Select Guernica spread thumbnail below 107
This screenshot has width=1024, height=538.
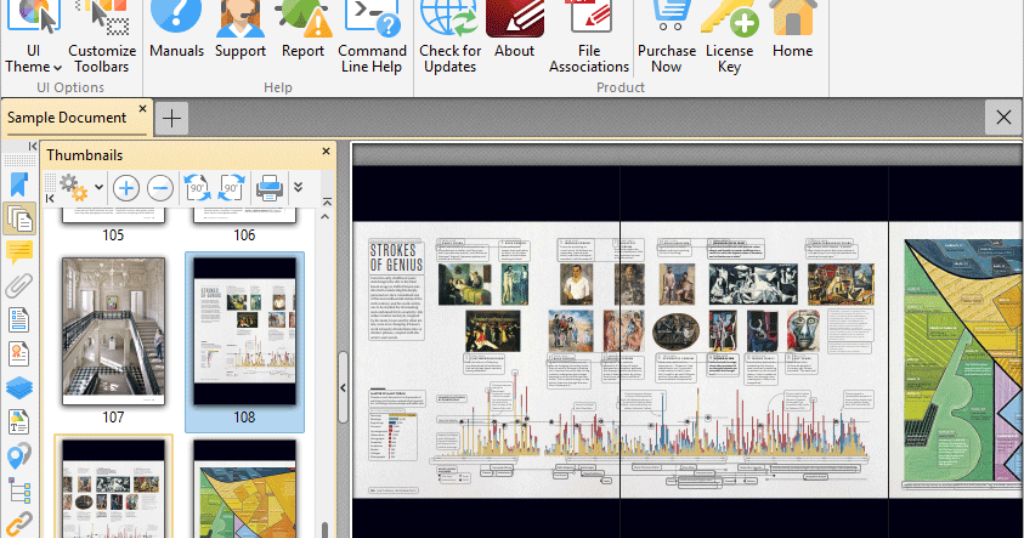114,488
